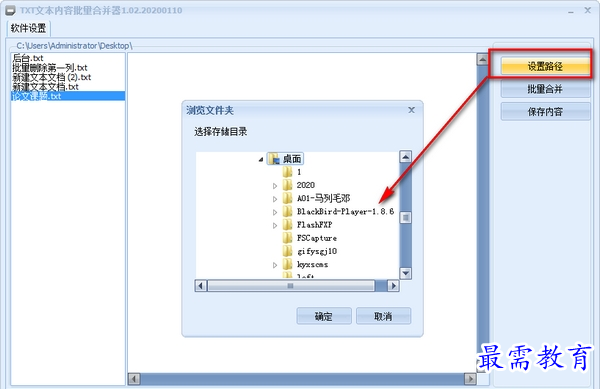Select the gifysgj10 folder

pyautogui.click(x=317, y=251)
